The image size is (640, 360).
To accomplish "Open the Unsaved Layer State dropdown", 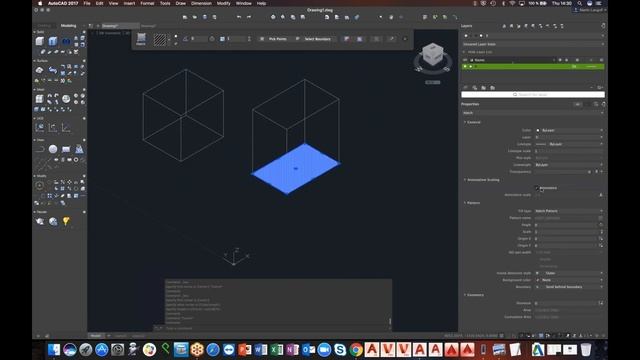I will tap(533, 44).
